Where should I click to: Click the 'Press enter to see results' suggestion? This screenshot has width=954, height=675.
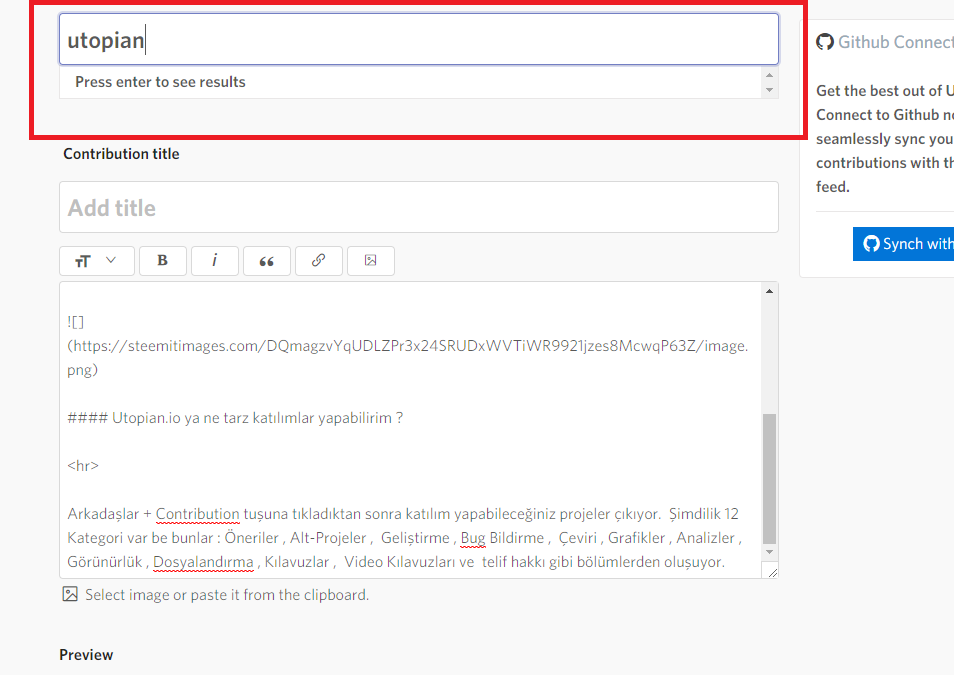(x=160, y=82)
